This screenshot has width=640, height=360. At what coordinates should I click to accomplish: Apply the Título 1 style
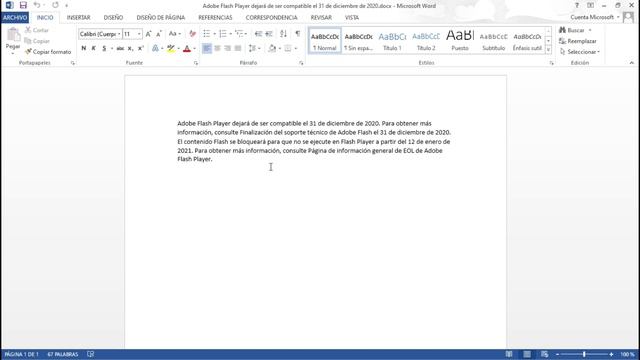coord(392,40)
